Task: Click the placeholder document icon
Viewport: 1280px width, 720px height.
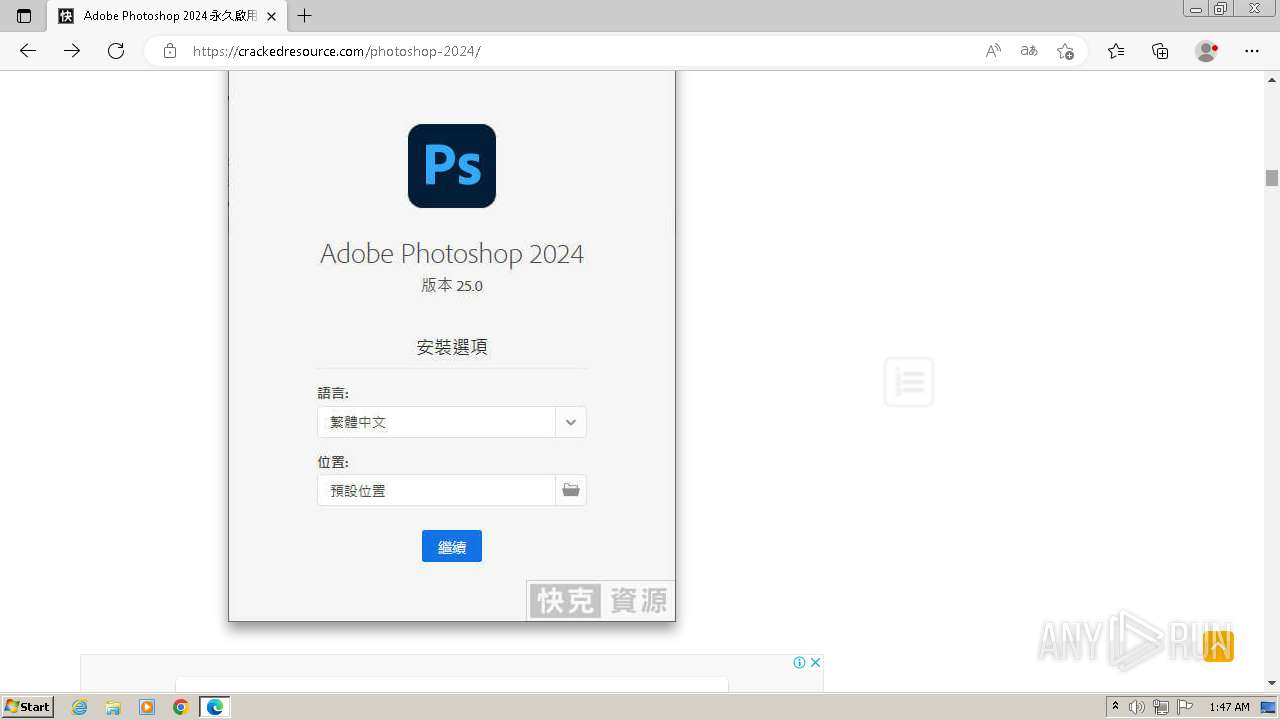Action: pos(909,382)
